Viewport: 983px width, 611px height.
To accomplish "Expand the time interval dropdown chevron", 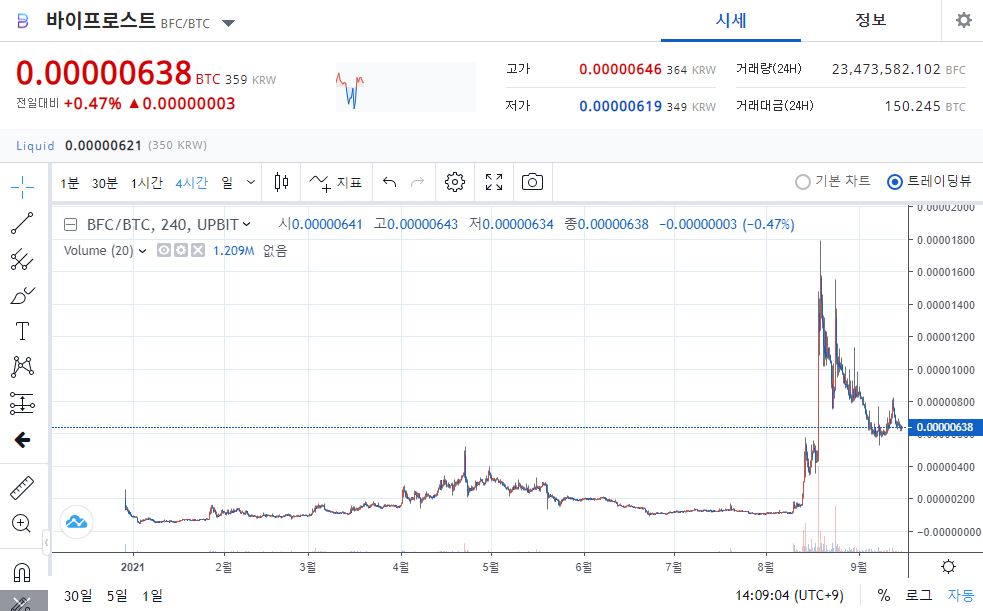I will point(251,182).
